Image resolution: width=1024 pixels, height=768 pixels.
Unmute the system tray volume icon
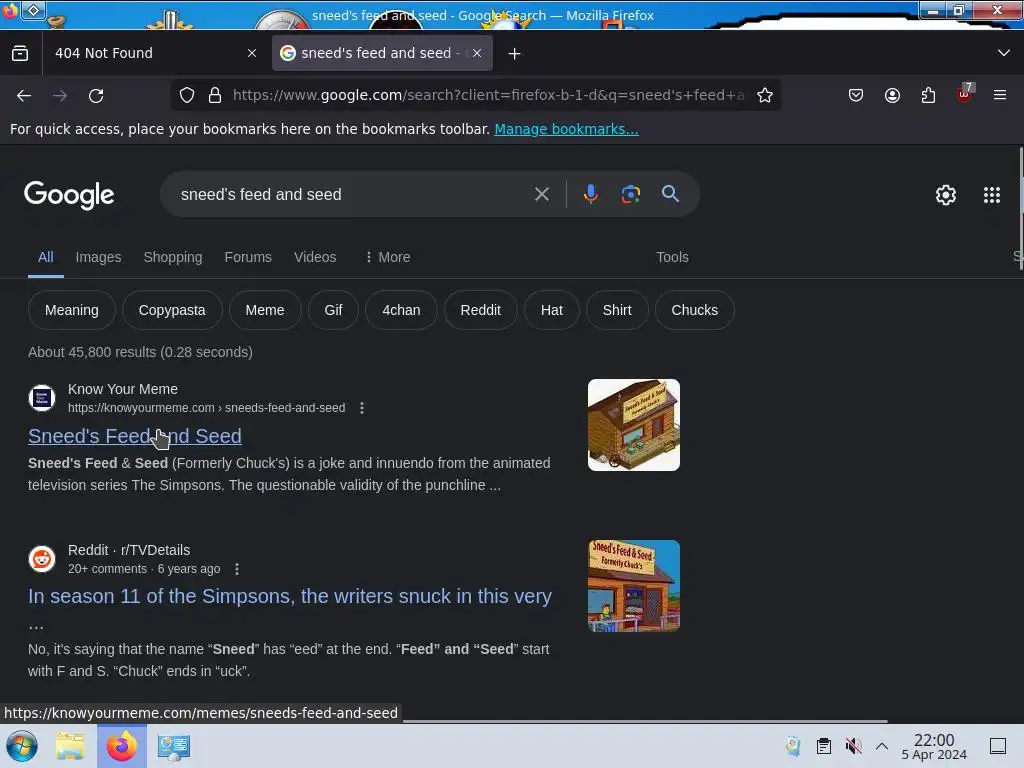(x=853, y=746)
